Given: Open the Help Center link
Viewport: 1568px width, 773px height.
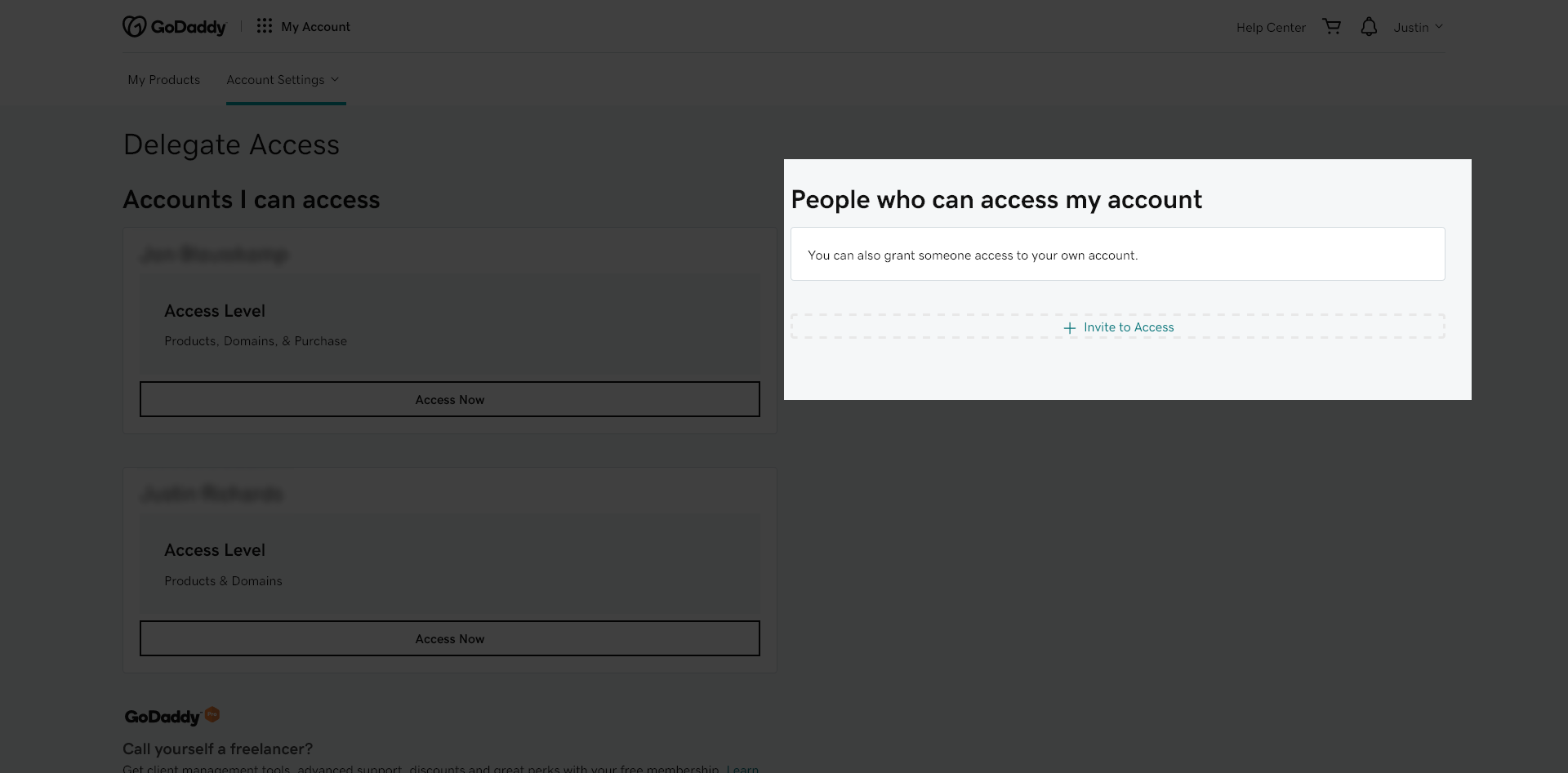Looking at the screenshot, I should pos(1270,28).
